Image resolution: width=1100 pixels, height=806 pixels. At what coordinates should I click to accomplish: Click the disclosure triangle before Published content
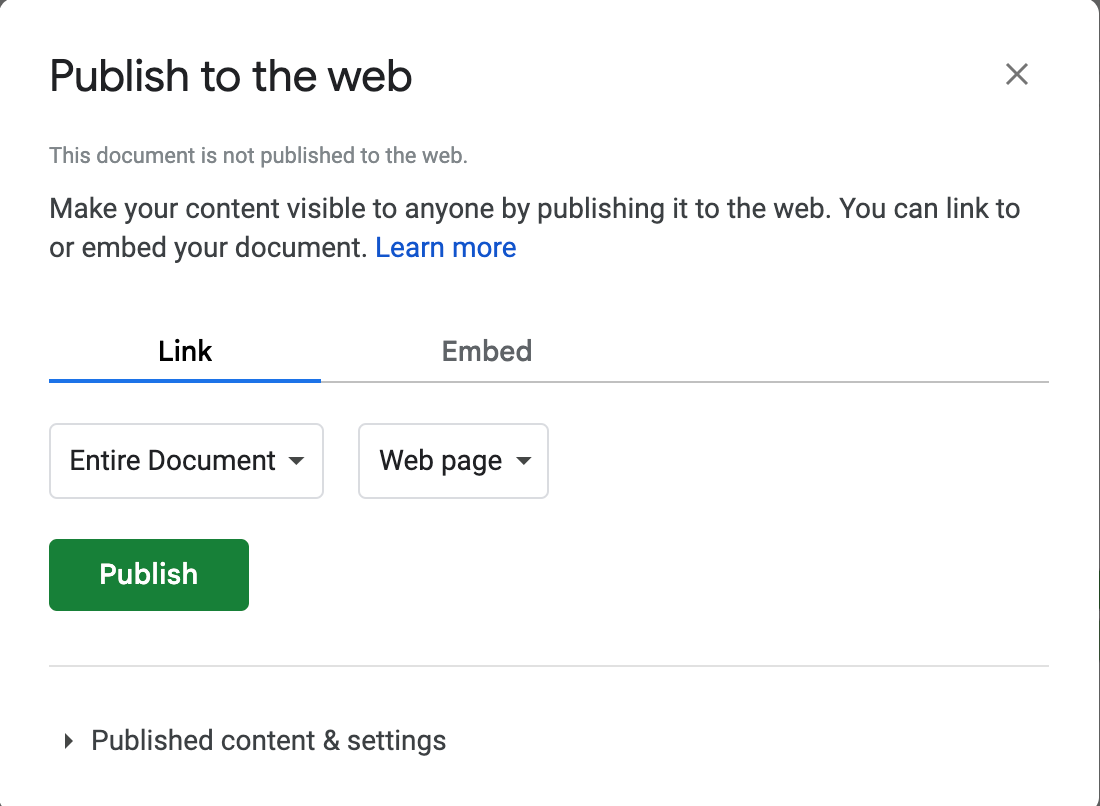click(x=68, y=741)
